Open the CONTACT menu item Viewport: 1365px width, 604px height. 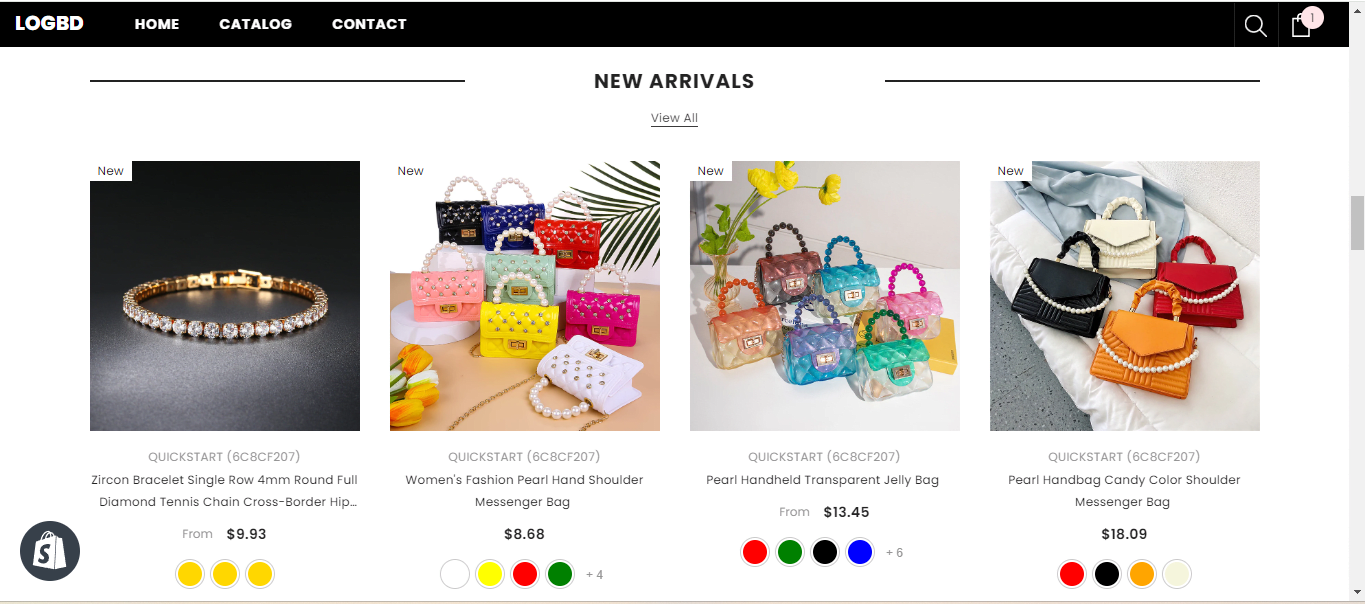(369, 24)
